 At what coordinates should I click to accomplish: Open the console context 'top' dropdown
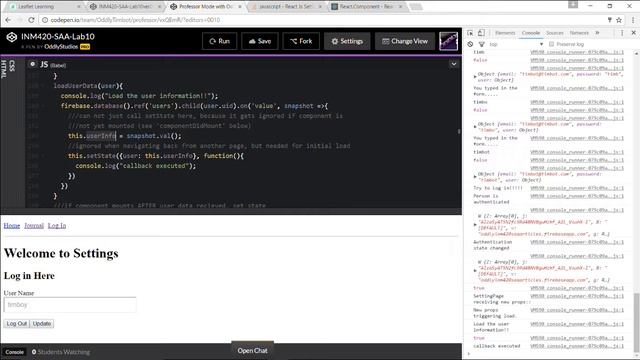point(516,44)
